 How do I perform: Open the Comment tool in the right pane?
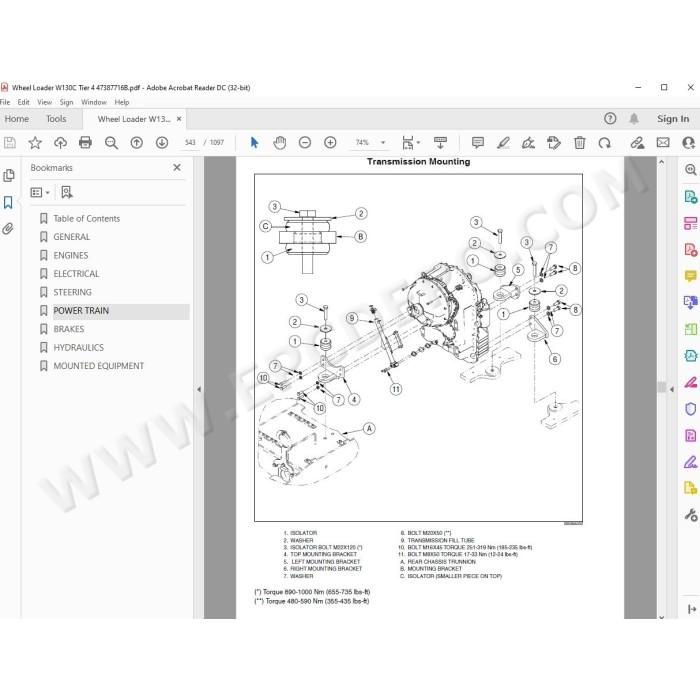[691, 276]
